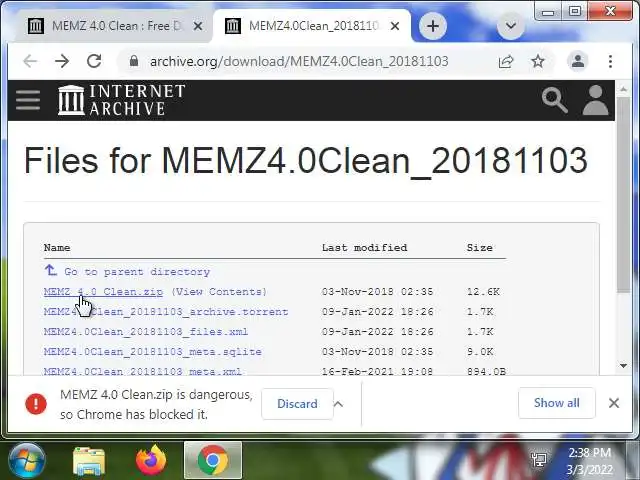640x480 pixels.
Task: Open the Internet Archive user account icon
Action: click(x=596, y=100)
